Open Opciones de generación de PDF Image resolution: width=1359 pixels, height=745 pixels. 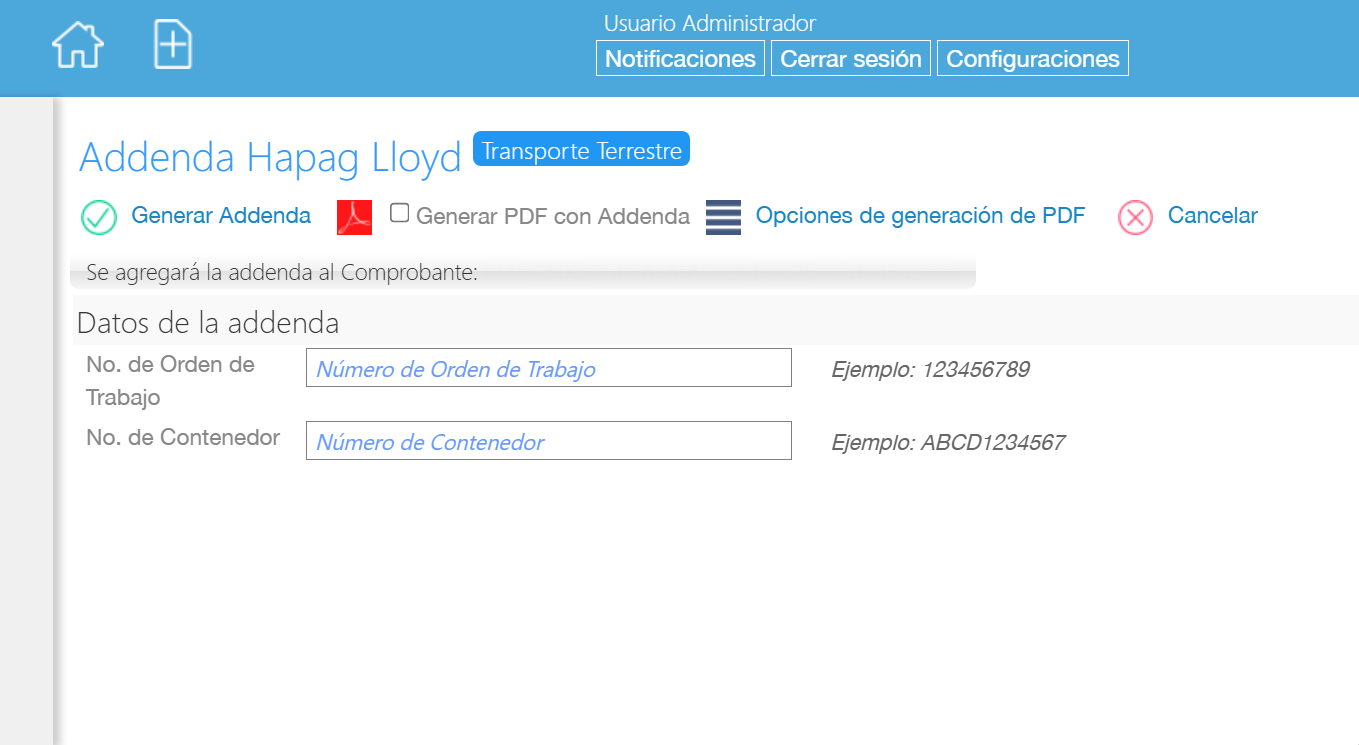coord(920,215)
